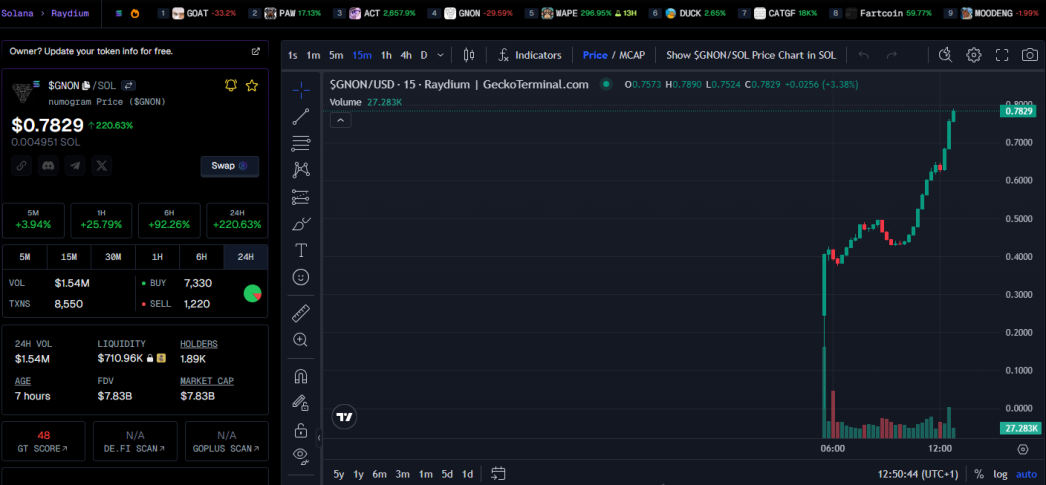Select the 1h chart interval
1046x485 pixels.
coord(386,55)
